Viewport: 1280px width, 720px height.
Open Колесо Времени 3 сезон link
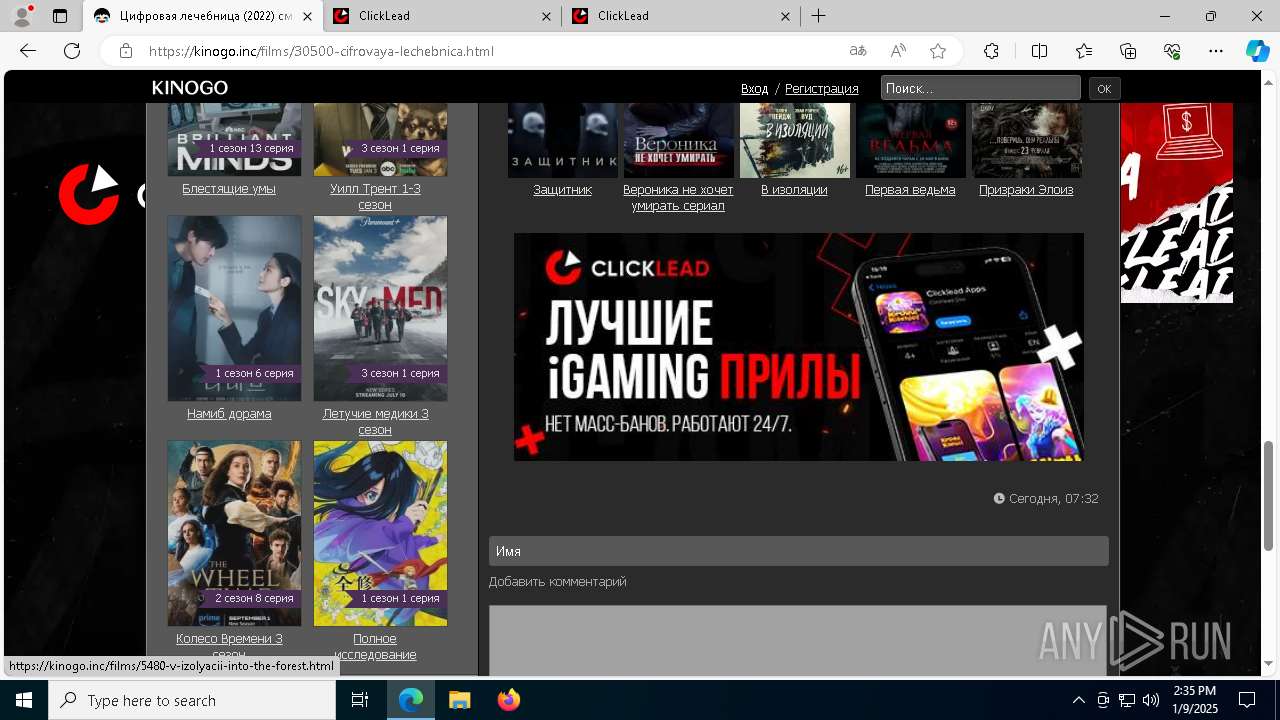(x=229, y=646)
